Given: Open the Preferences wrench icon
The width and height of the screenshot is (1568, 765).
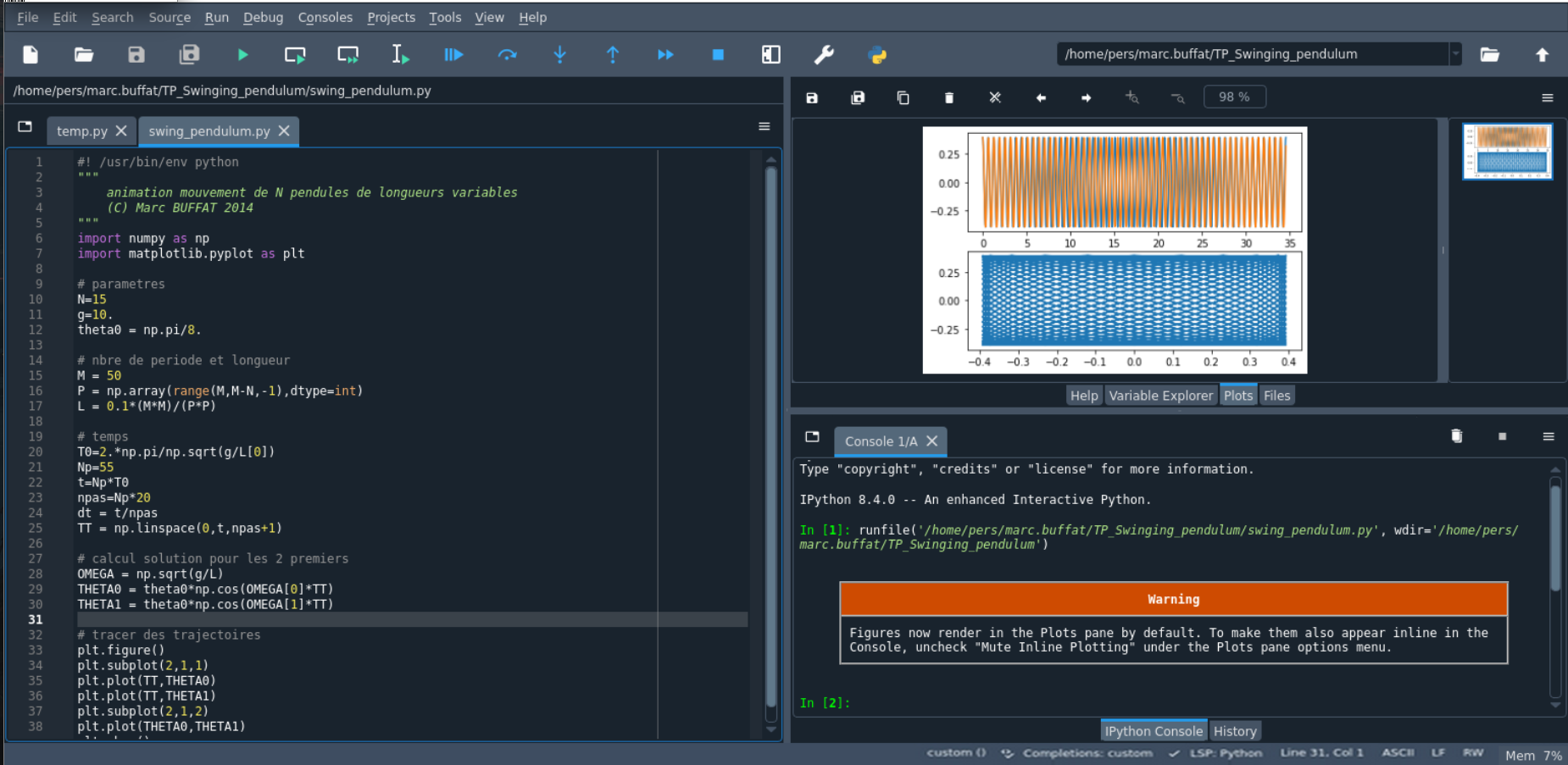Looking at the screenshot, I should pos(824,55).
